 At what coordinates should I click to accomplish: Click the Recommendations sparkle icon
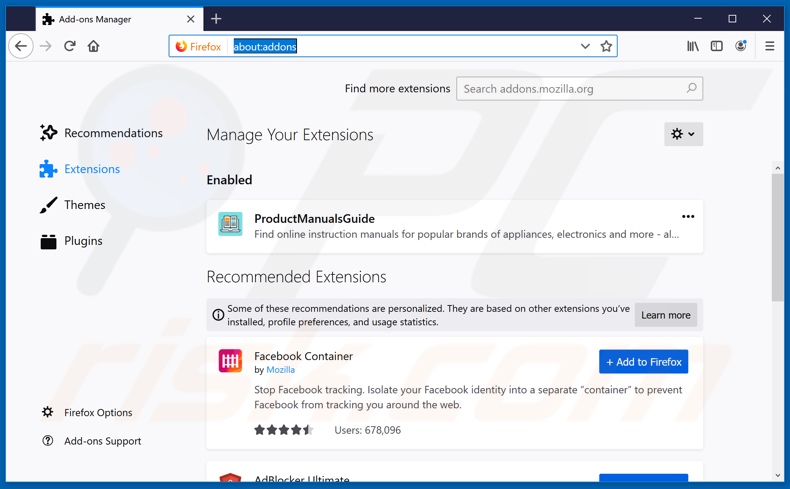click(48, 132)
